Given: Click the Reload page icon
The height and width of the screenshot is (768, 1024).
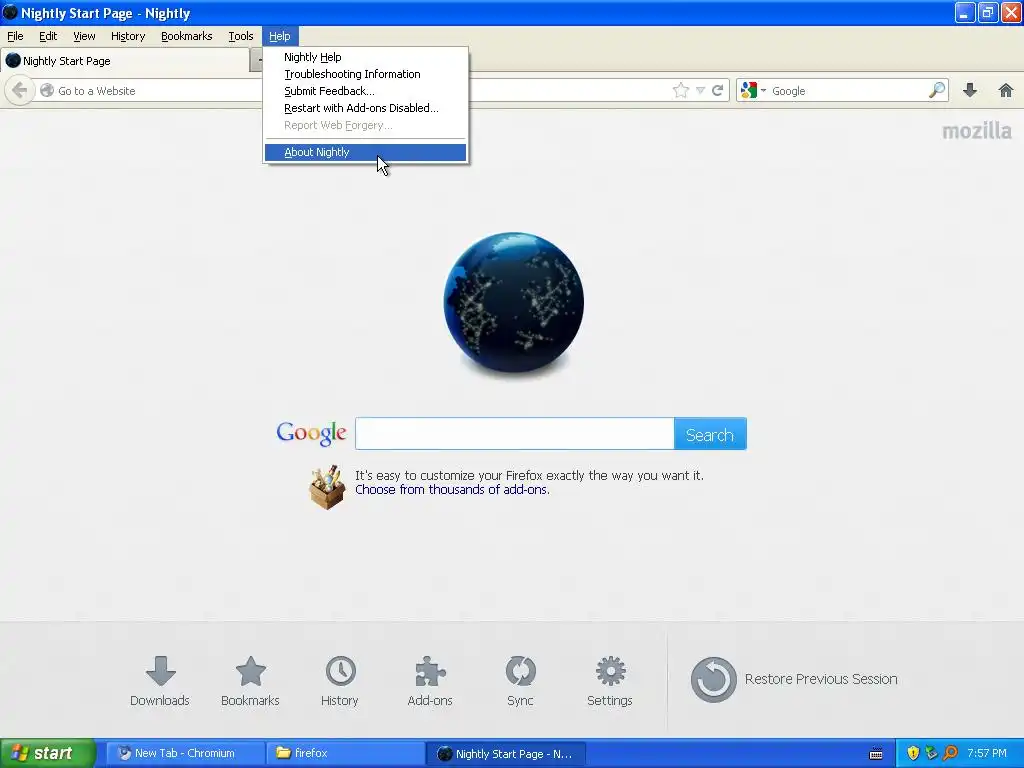Looking at the screenshot, I should [x=717, y=90].
